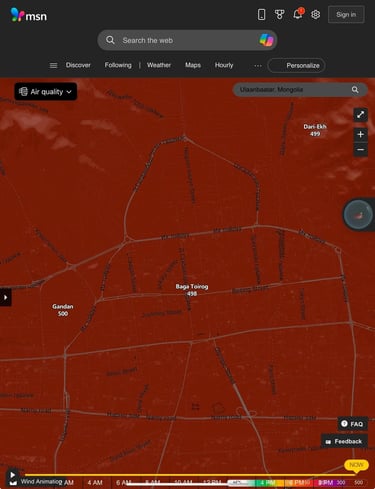This screenshot has width=375, height=489.
Task: Expand the left side panel arrow
Action: [x=5, y=297]
